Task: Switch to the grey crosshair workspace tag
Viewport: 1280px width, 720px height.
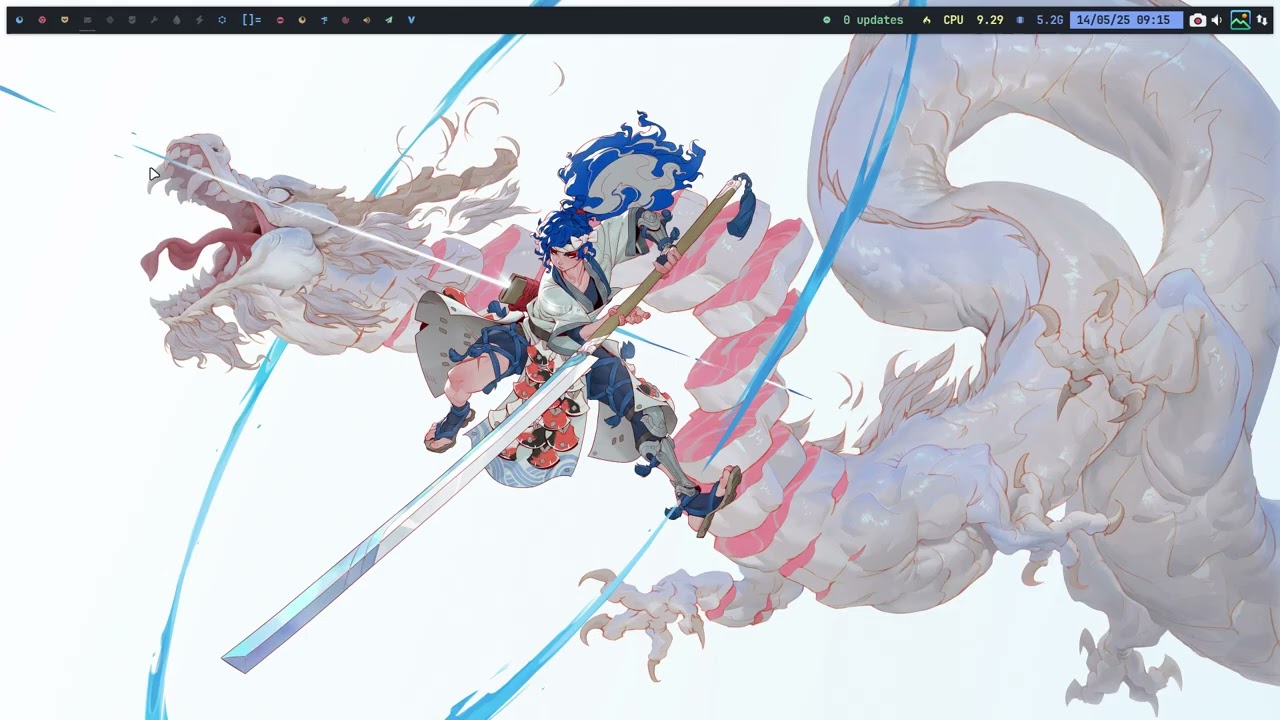Action: 109,20
